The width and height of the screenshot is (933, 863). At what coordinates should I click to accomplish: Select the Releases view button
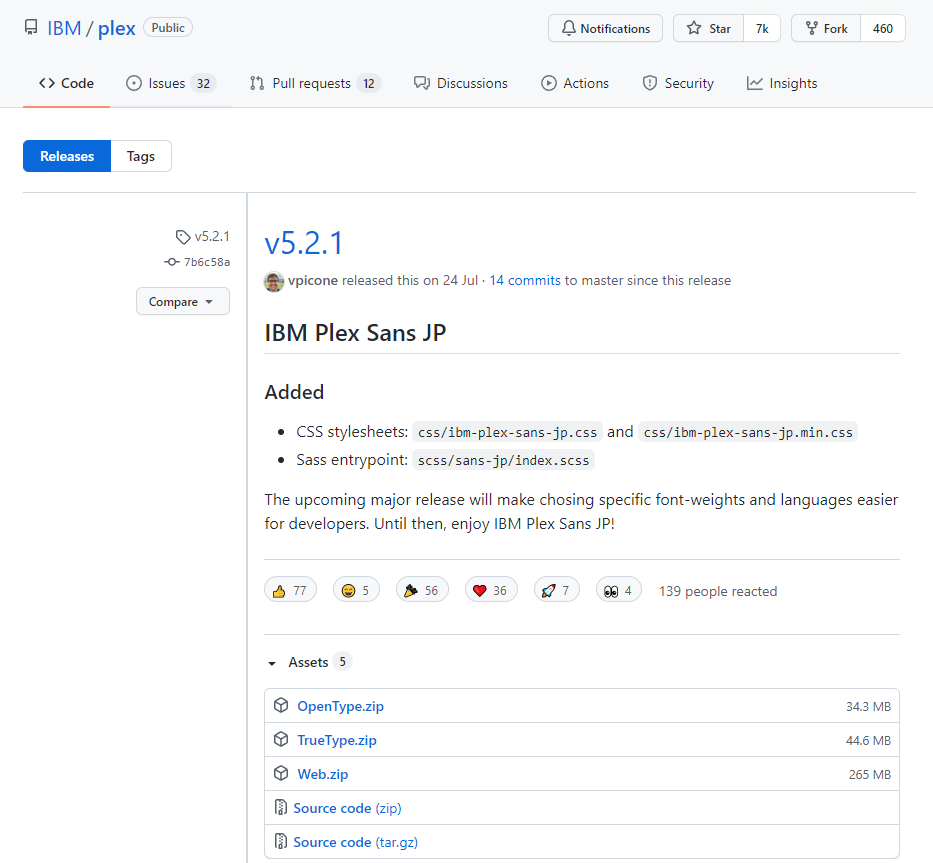67,156
